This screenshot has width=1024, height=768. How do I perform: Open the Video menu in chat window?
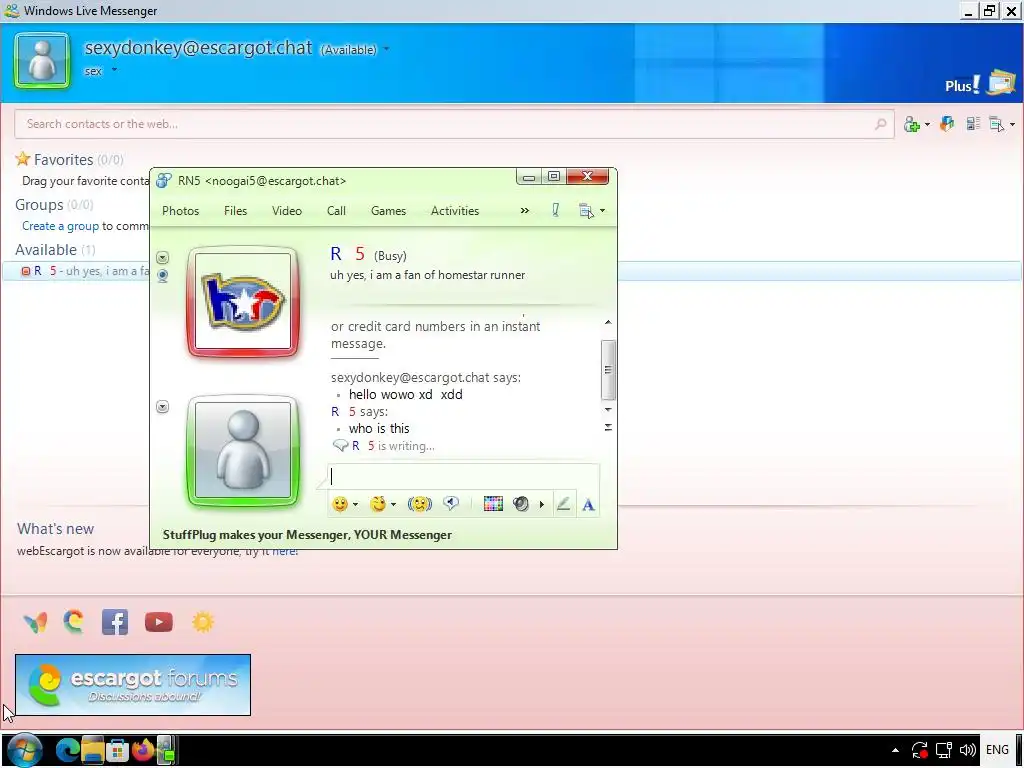[287, 211]
